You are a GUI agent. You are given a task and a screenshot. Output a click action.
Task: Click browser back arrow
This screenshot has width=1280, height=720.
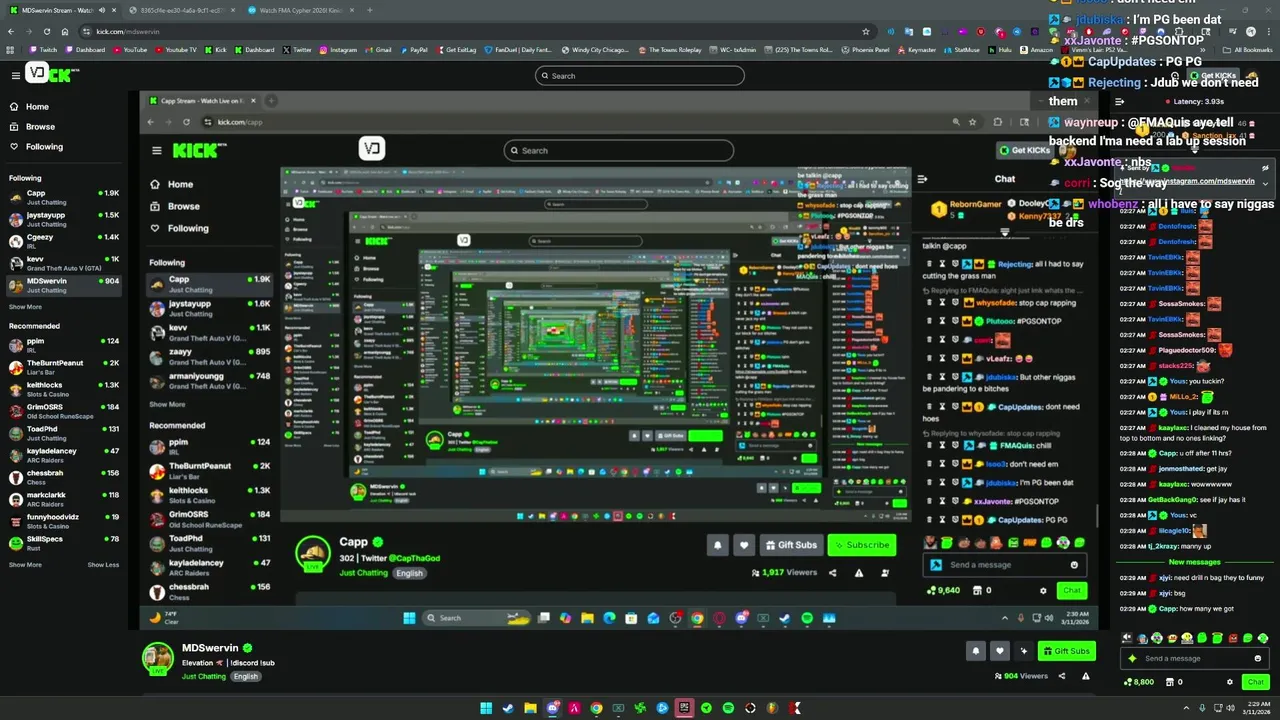(11, 31)
